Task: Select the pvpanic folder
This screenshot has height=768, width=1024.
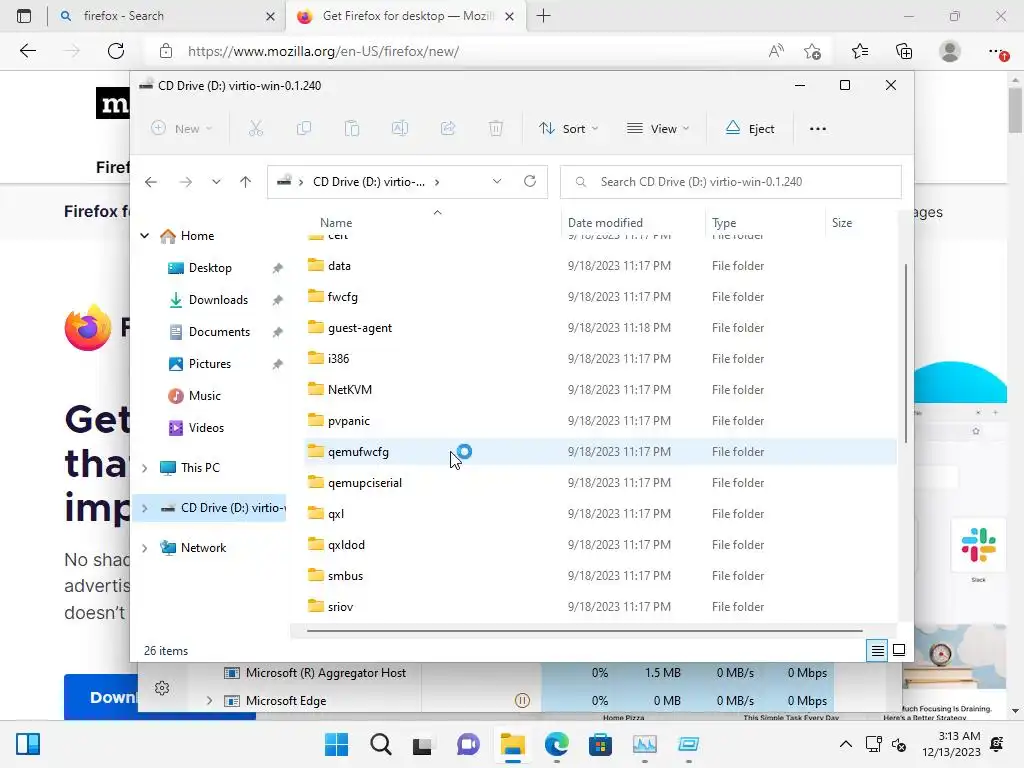Action: click(x=348, y=421)
